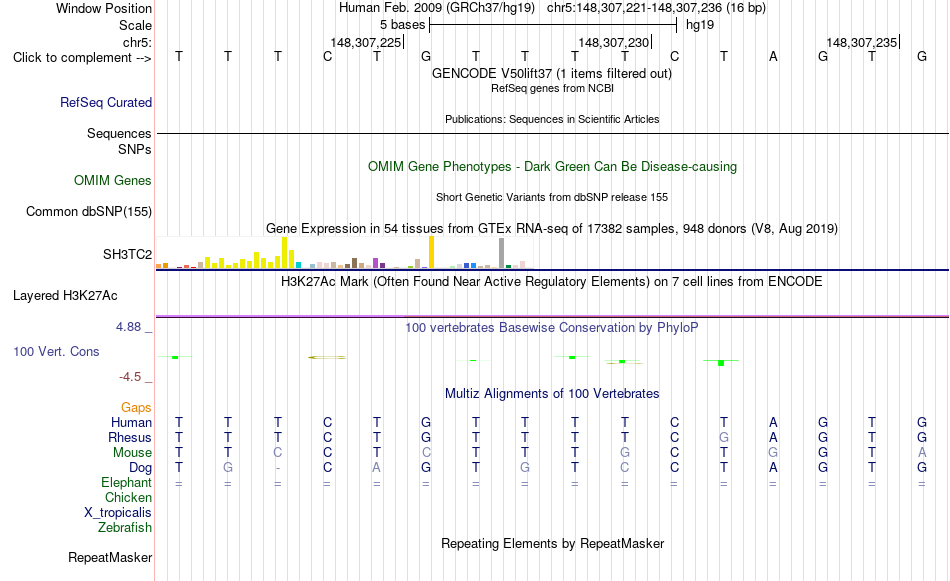Select the chr5: label in left column
The height and width of the screenshot is (581, 950).
point(137,42)
